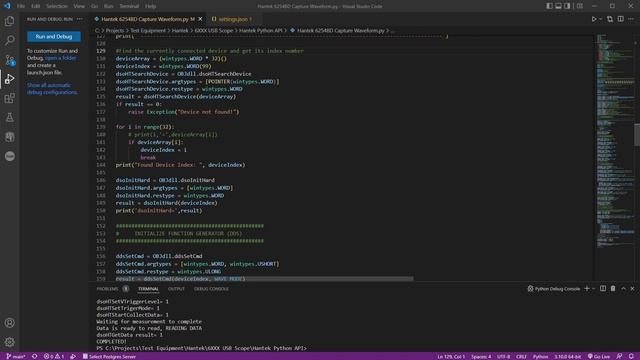Click the editor horizontal scrollbar
Viewport: 640px width, 360px height.
[x=264, y=279]
